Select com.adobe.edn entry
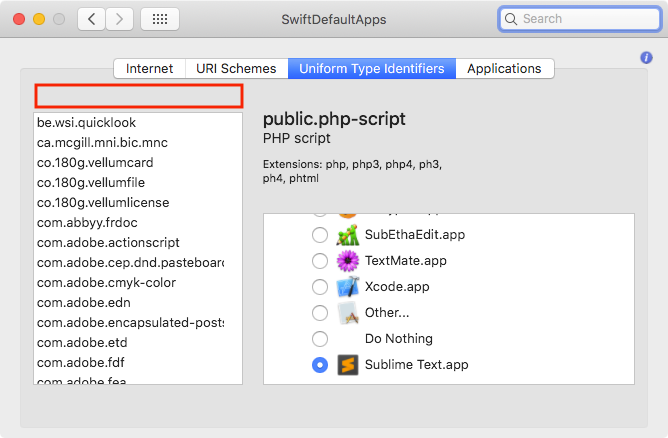 point(138,303)
